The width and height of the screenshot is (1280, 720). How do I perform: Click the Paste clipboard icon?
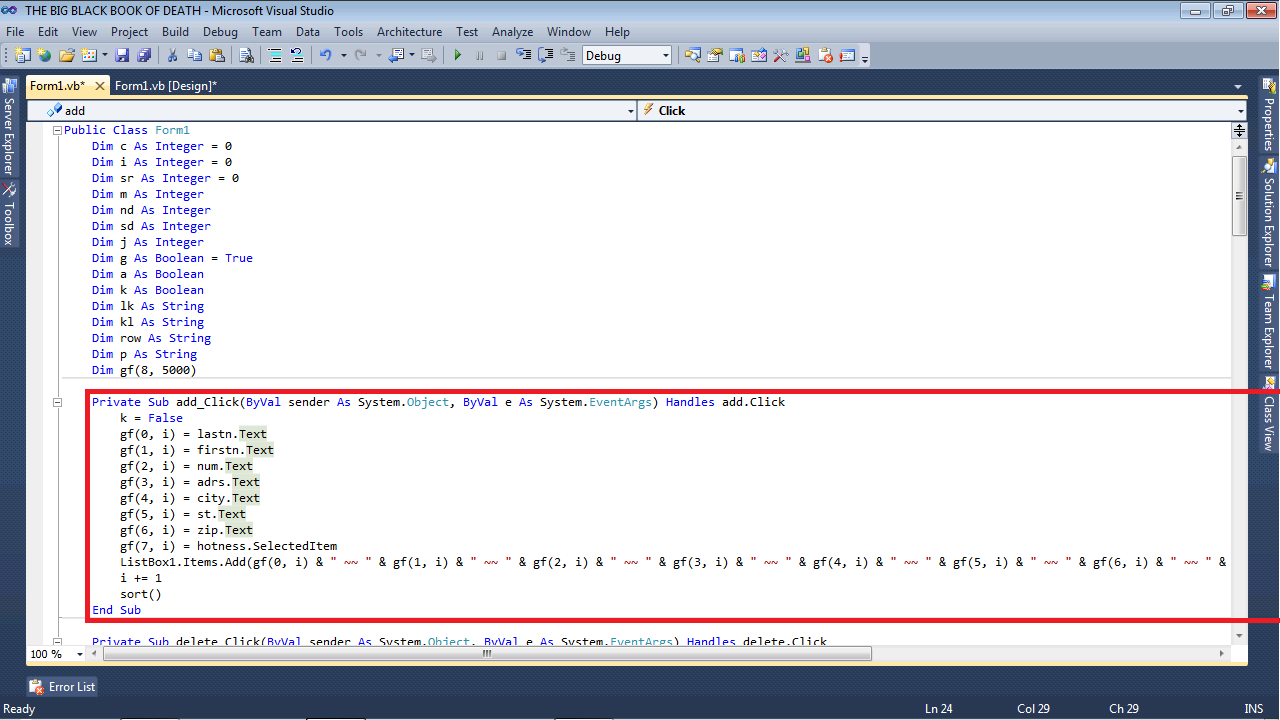click(x=217, y=56)
